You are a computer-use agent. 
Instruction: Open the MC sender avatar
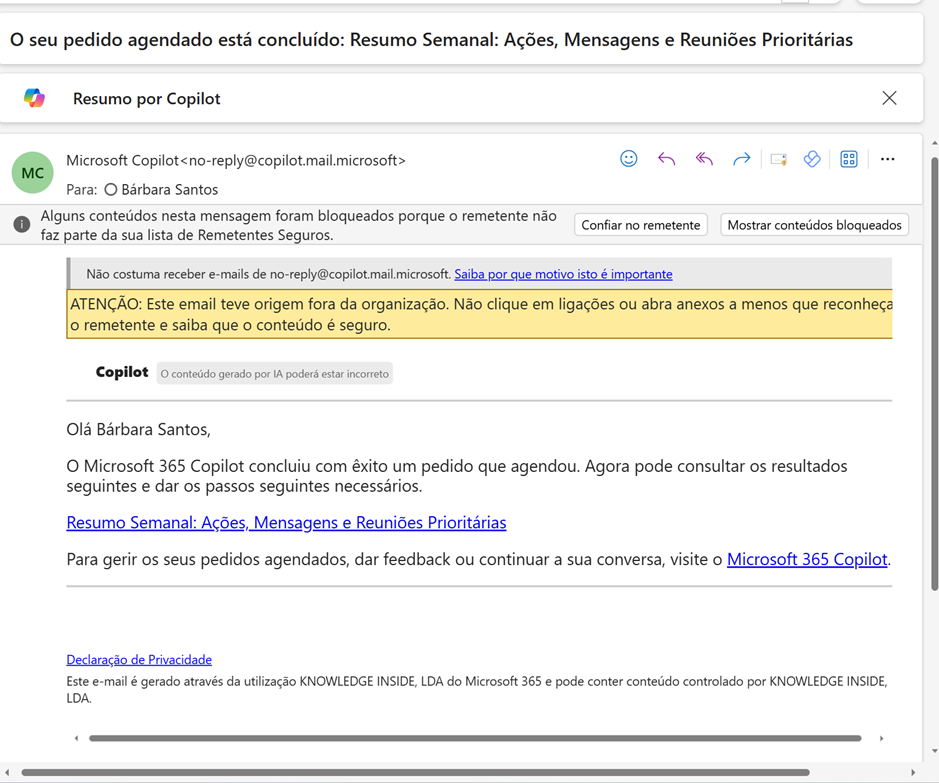[x=32, y=173]
